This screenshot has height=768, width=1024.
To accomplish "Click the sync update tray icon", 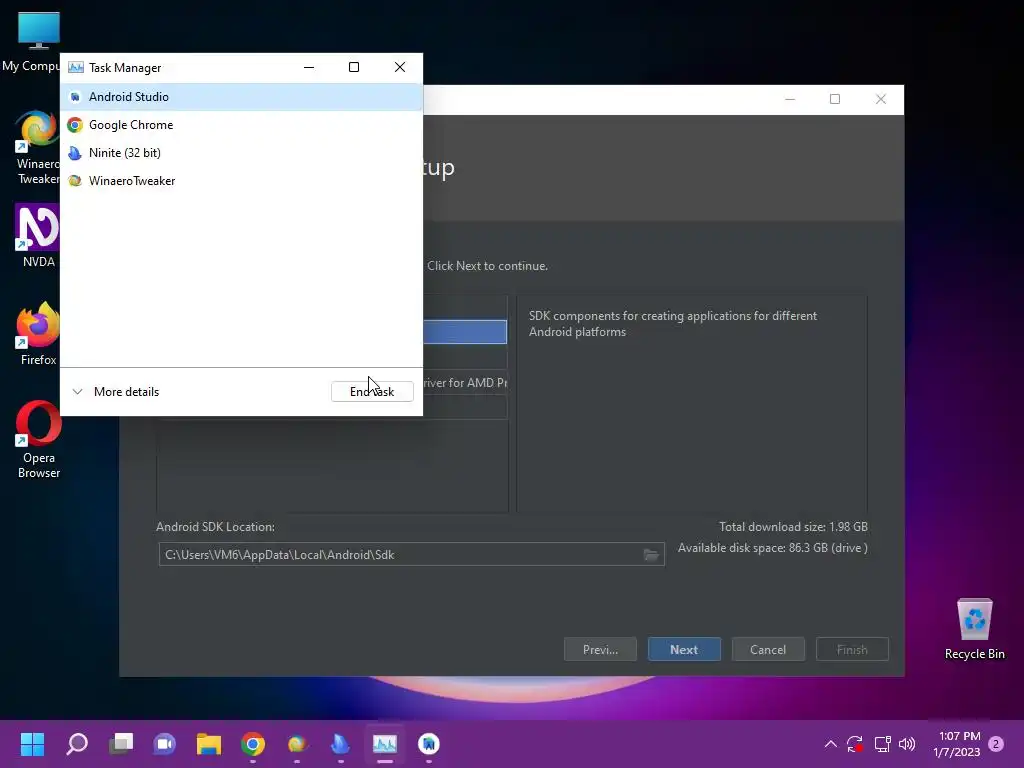I will (855, 744).
